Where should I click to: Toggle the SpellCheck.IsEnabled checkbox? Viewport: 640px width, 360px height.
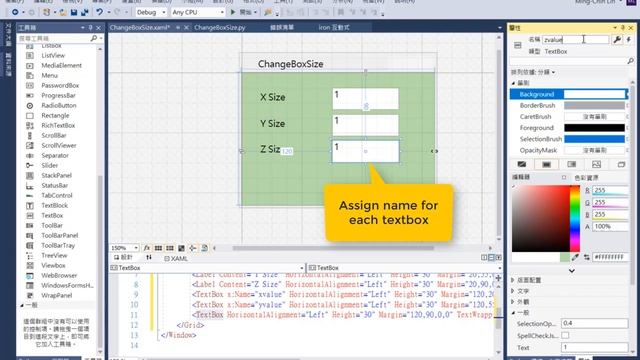click(565, 336)
